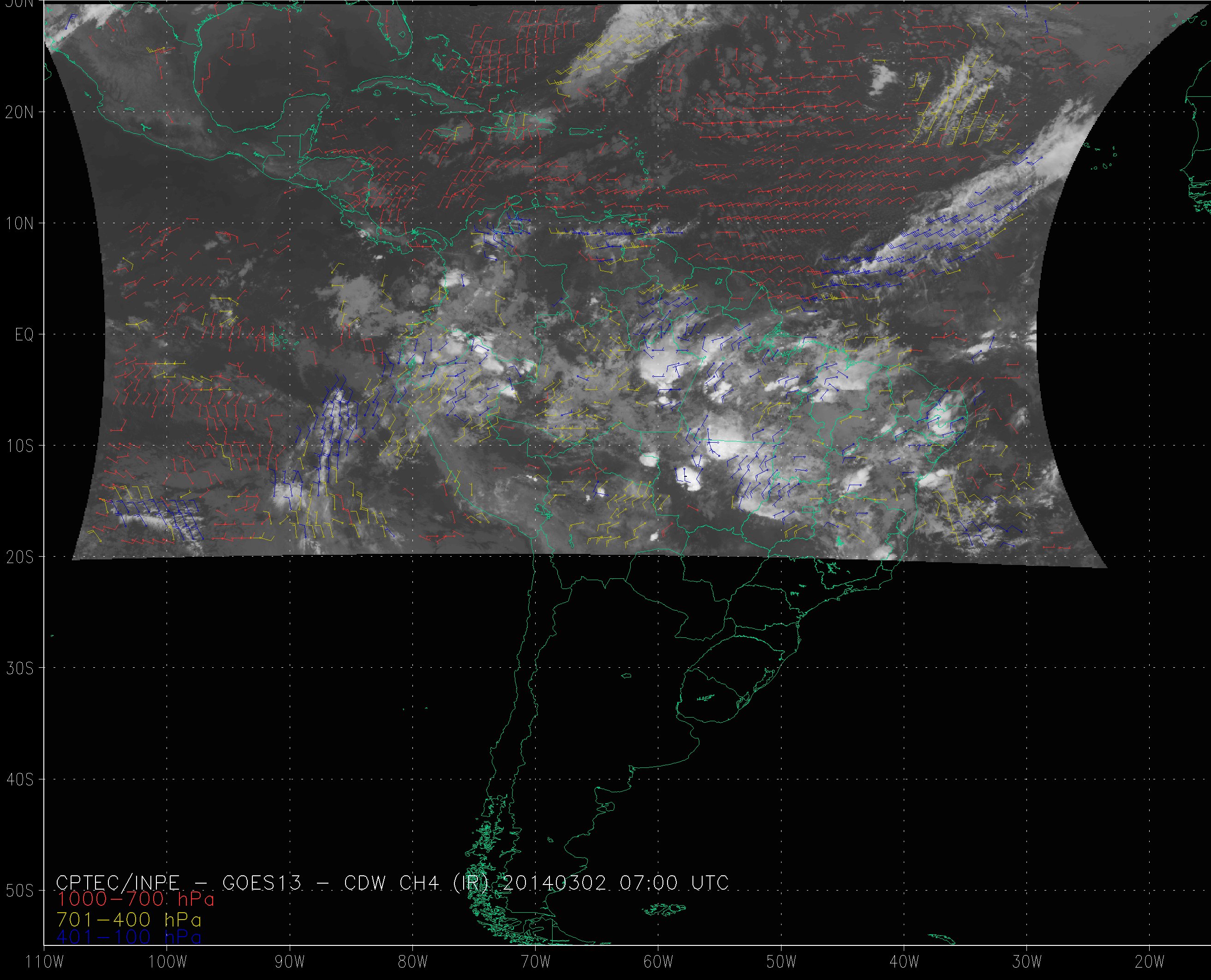Viewport: 1211px width, 980px height.
Task: Click the 40S latitude axis label
Action: point(20,779)
